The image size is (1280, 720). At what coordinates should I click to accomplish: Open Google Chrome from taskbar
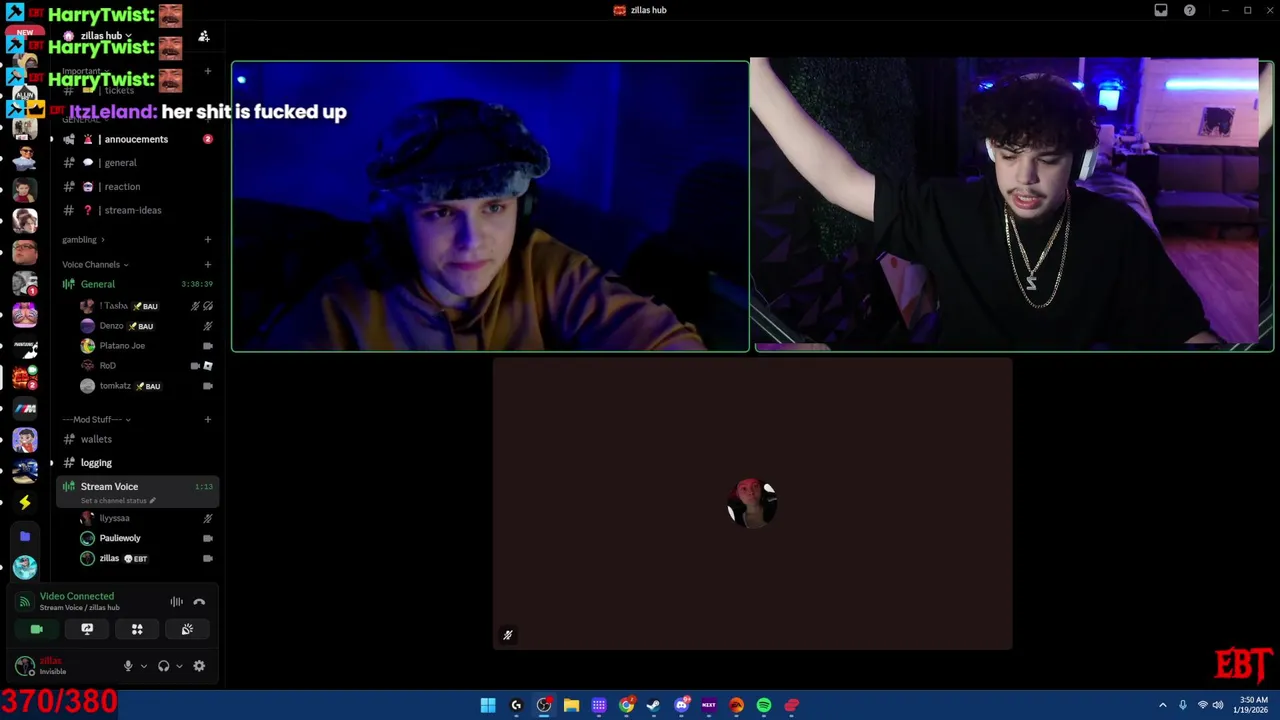coord(626,705)
